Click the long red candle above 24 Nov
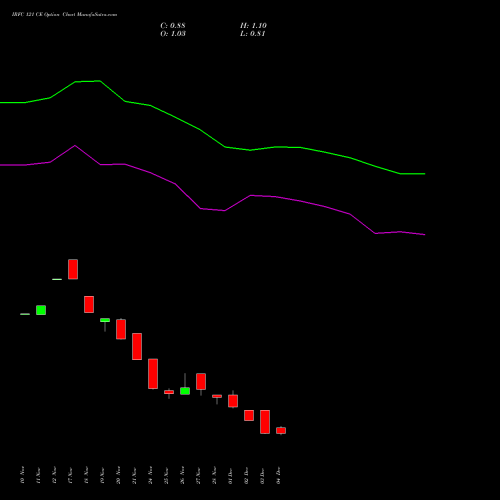Screen dimensions: 500x500 (x=153, y=374)
